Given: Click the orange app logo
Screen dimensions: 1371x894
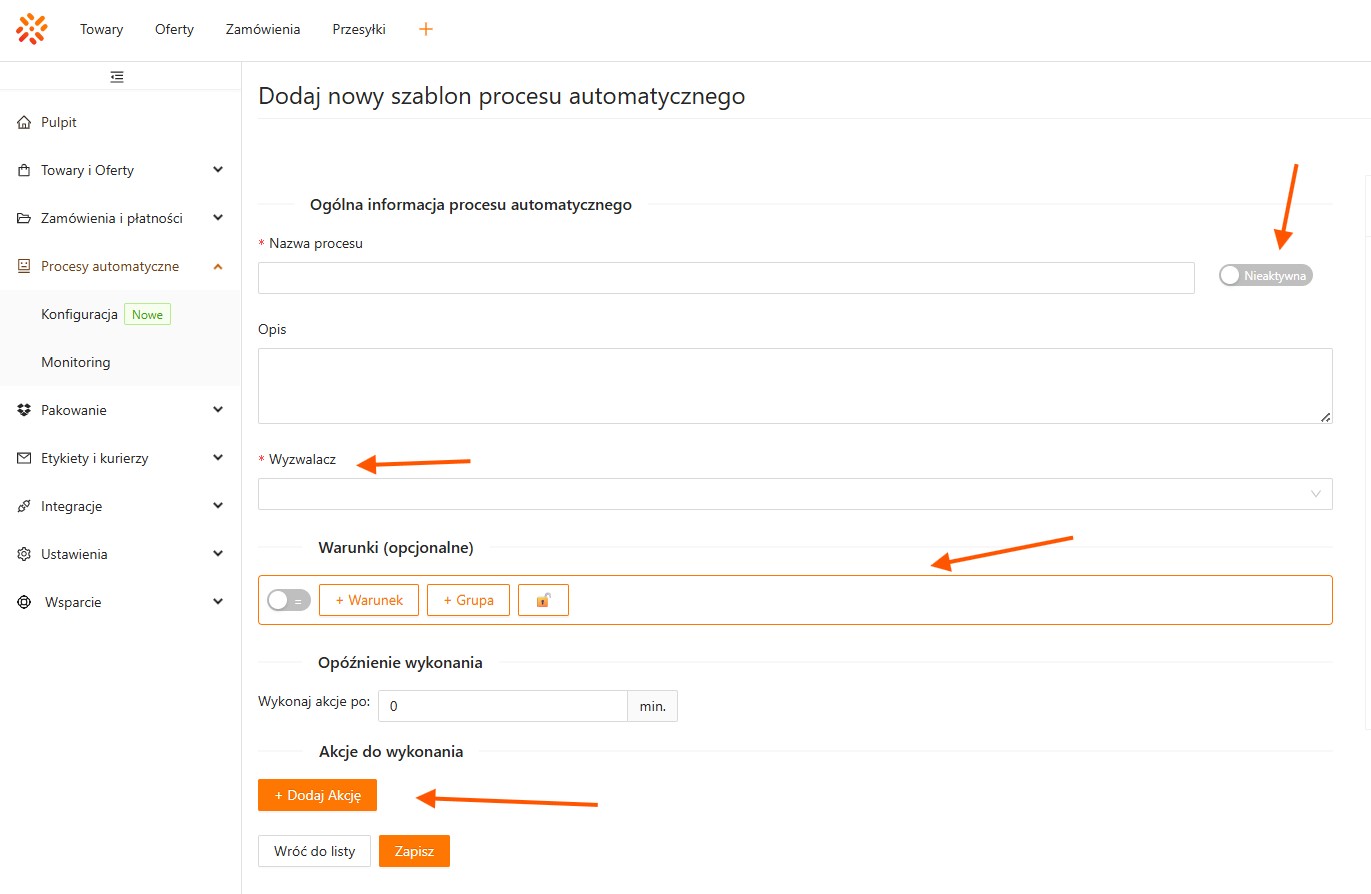Looking at the screenshot, I should pos(32,29).
